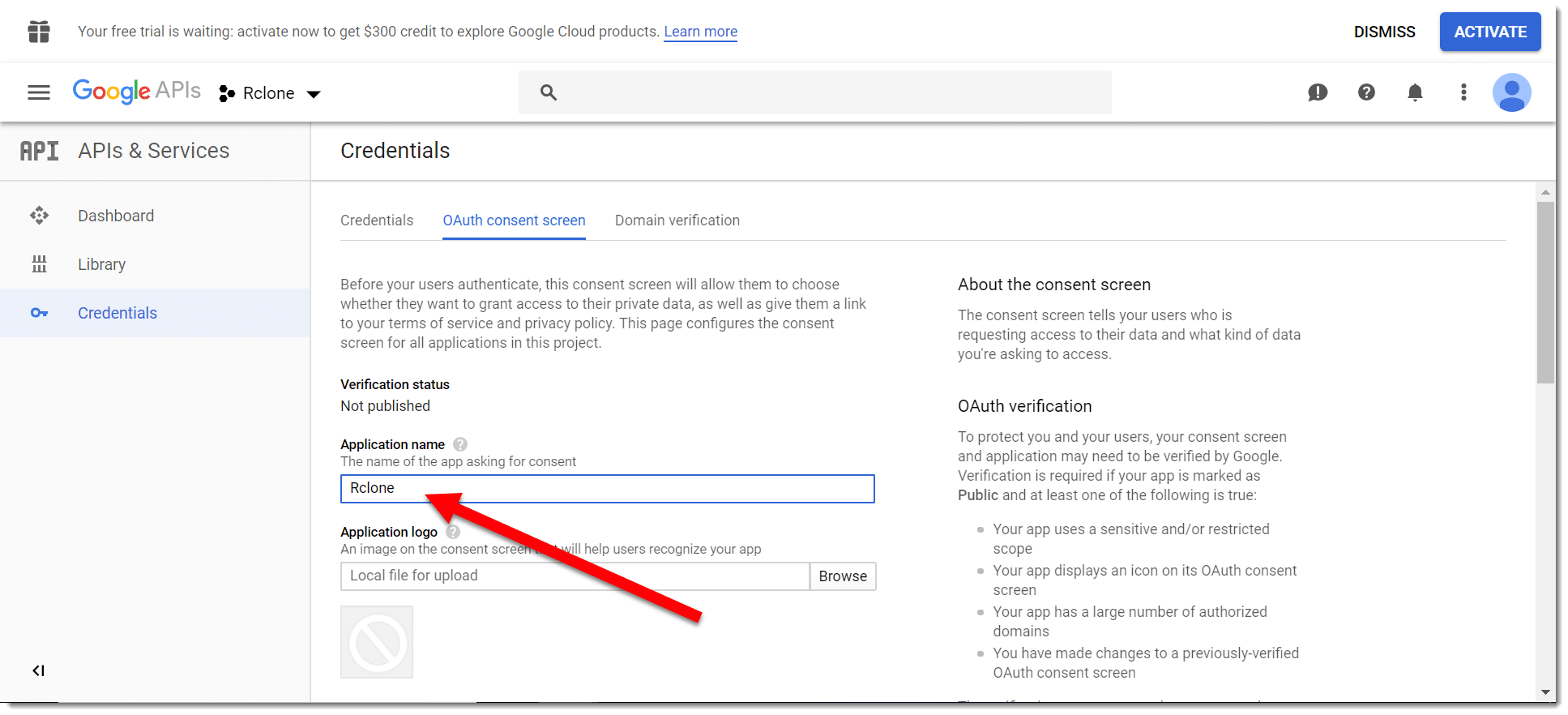Collapse the sidebar with the arrow icon

point(38,670)
